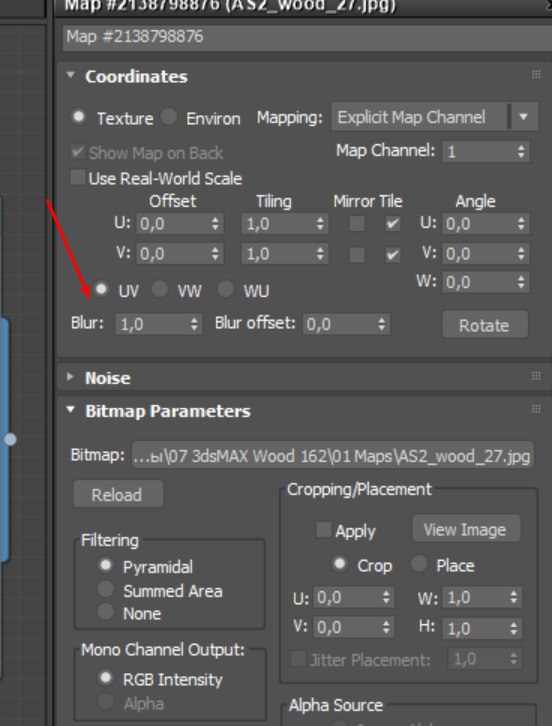552x726 pixels.
Task: Select RGB Intensity mono output
Action: coord(106,678)
